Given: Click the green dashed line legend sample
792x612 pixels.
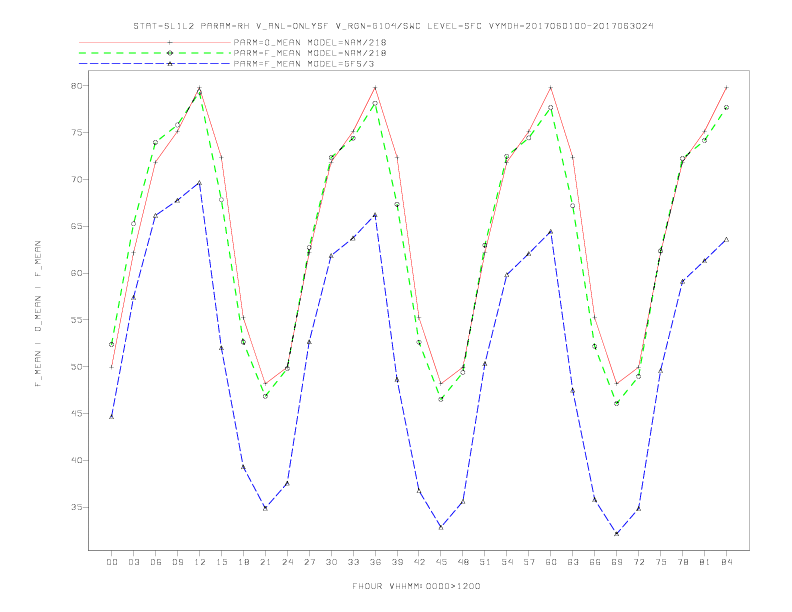Looking at the screenshot, I should [155, 53].
